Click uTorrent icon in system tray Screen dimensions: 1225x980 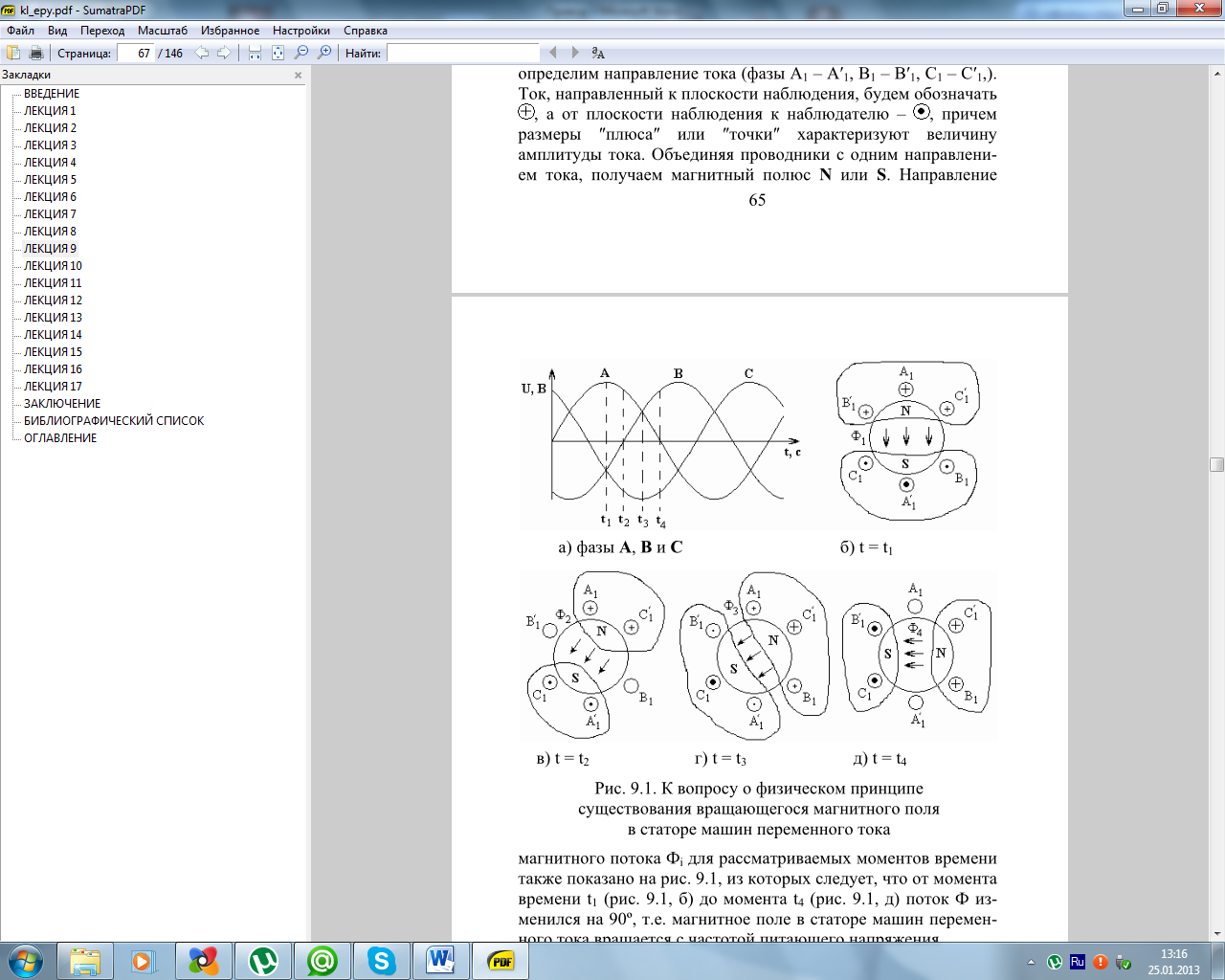click(1055, 962)
